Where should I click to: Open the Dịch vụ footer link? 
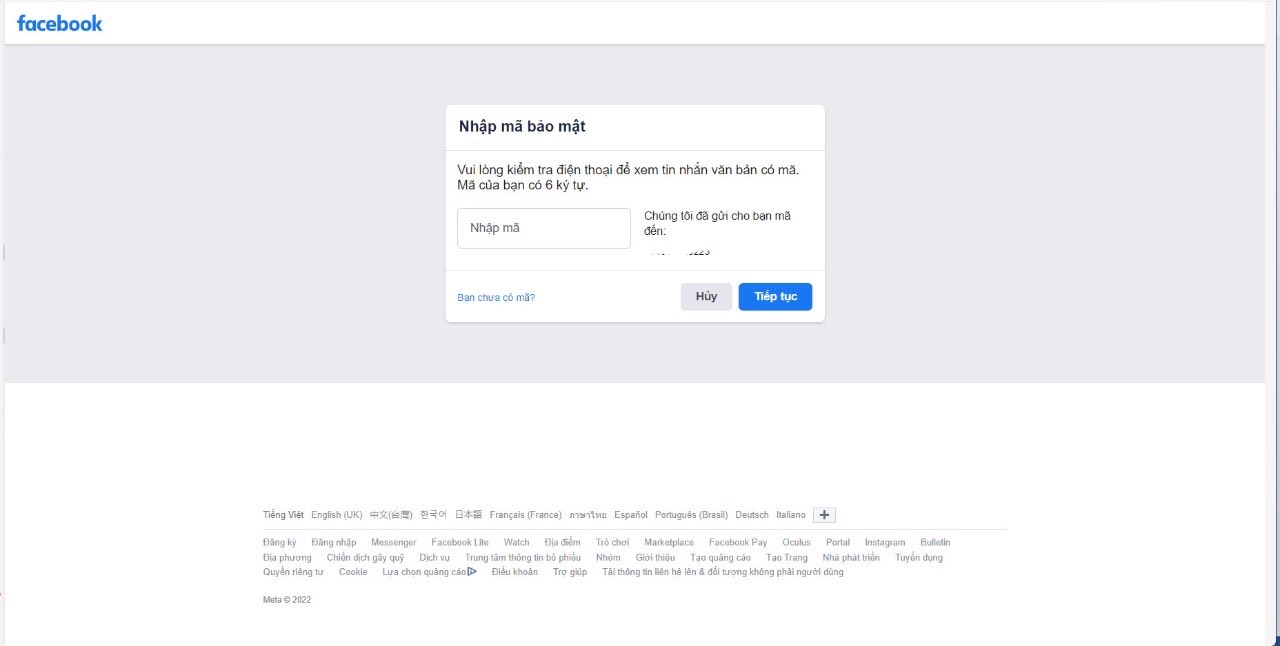pos(434,557)
